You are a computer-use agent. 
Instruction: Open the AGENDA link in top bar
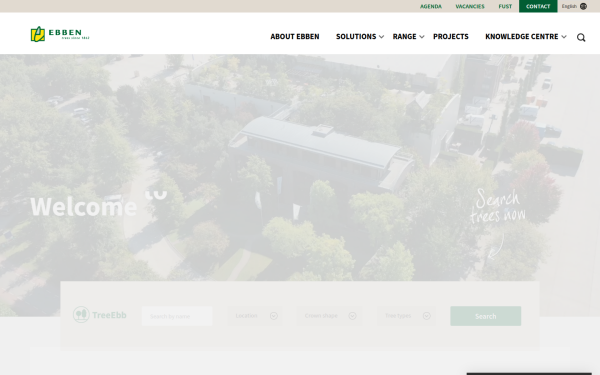coord(431,7)
